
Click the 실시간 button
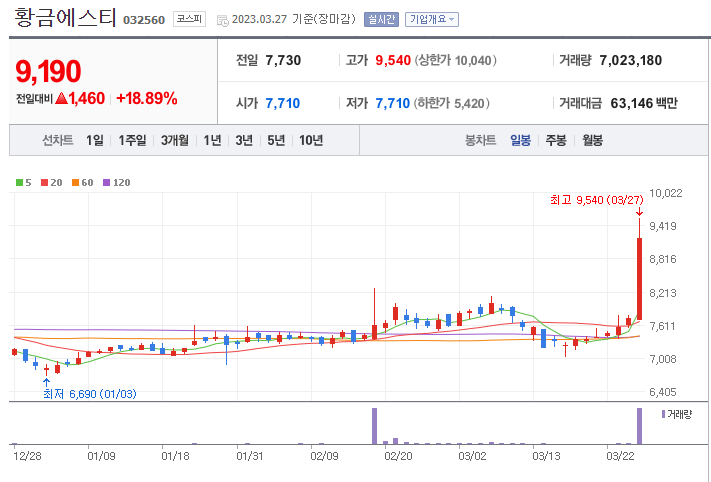(381, 19)
